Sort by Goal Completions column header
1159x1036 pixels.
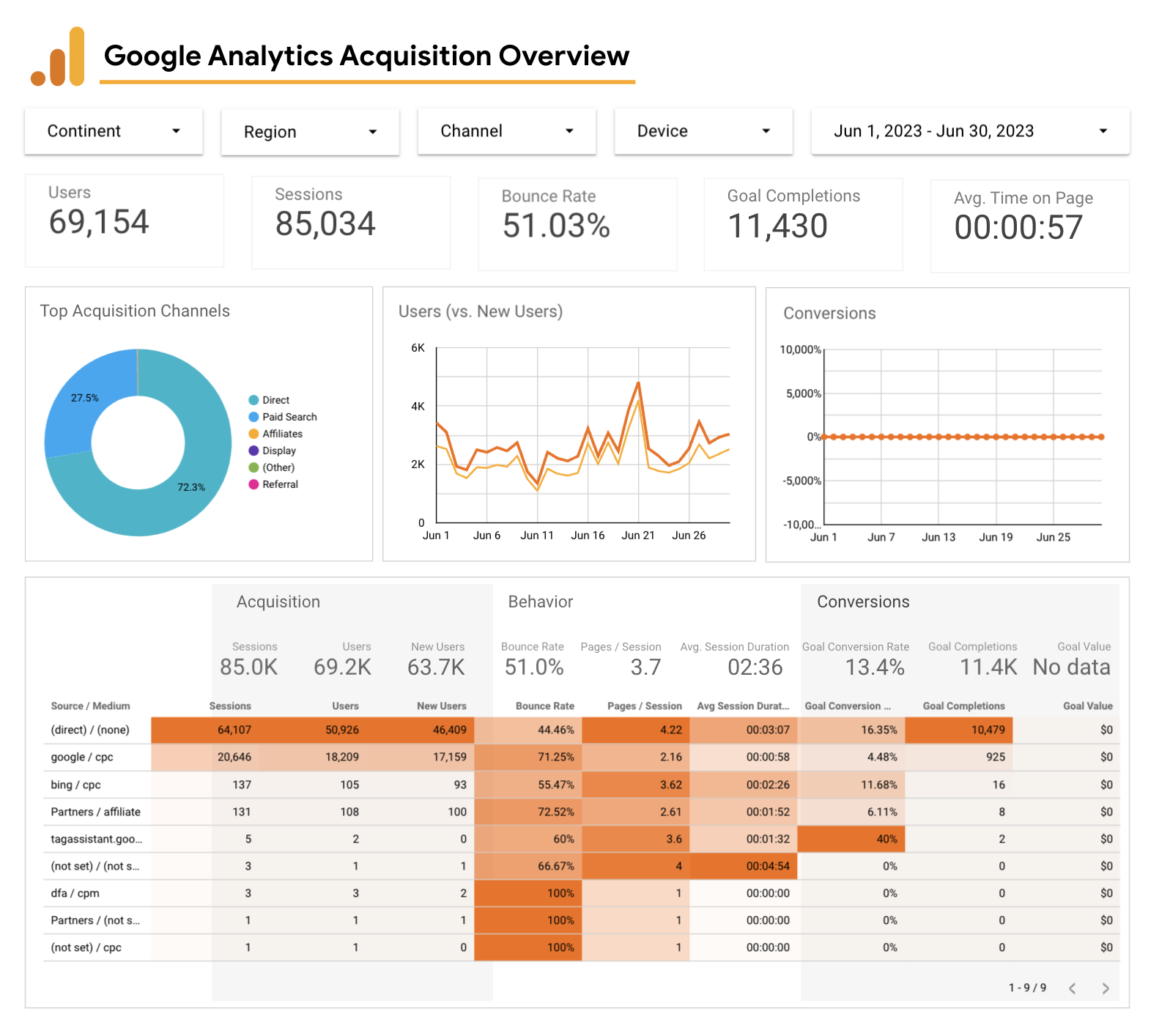coord(963,706)
